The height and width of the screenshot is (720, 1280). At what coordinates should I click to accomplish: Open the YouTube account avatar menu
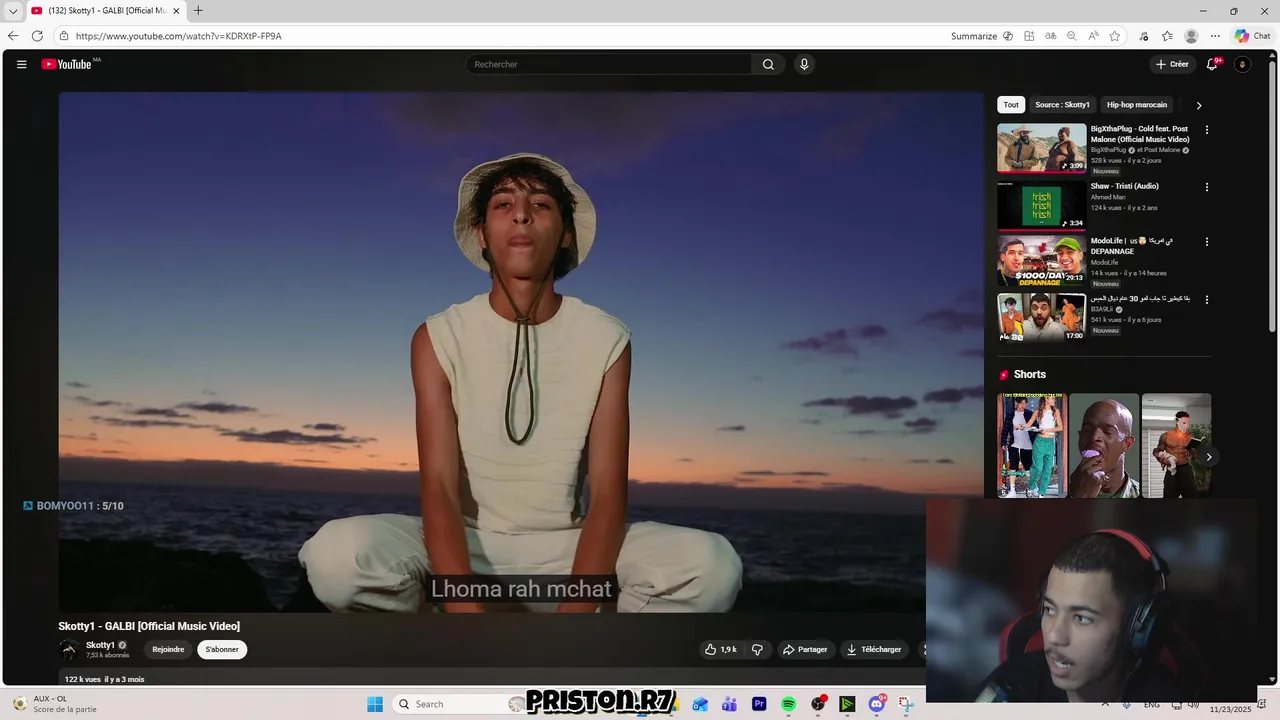click(1243, 64)
